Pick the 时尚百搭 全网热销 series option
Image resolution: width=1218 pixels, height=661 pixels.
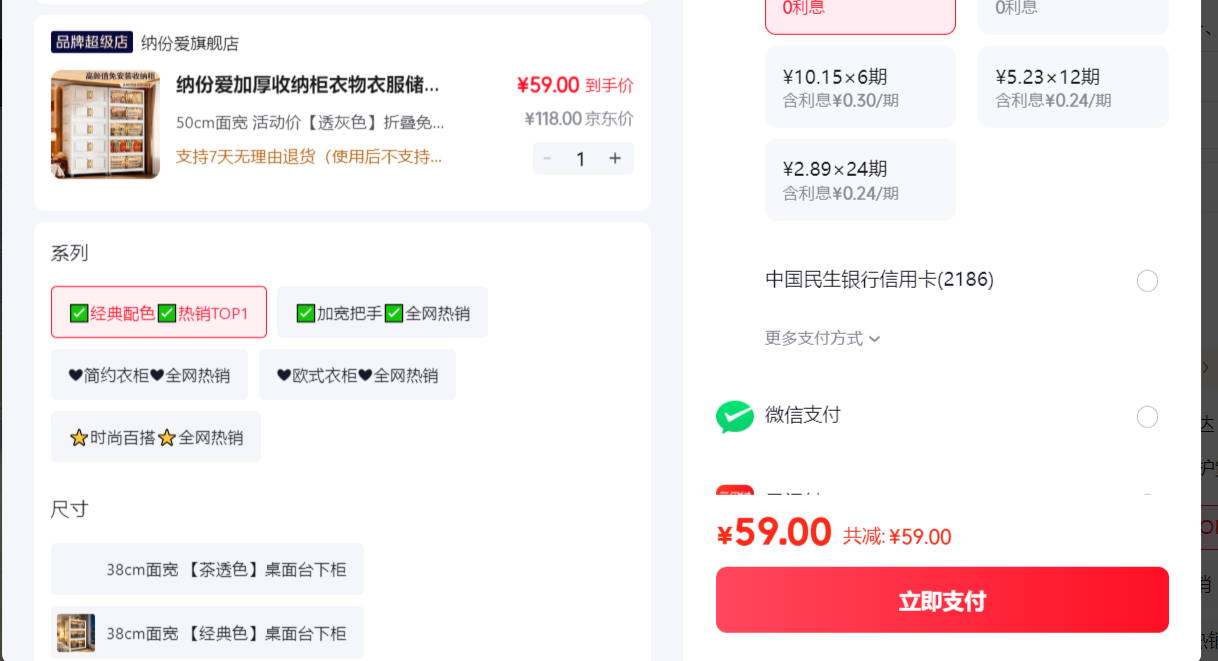click(156, 437)
